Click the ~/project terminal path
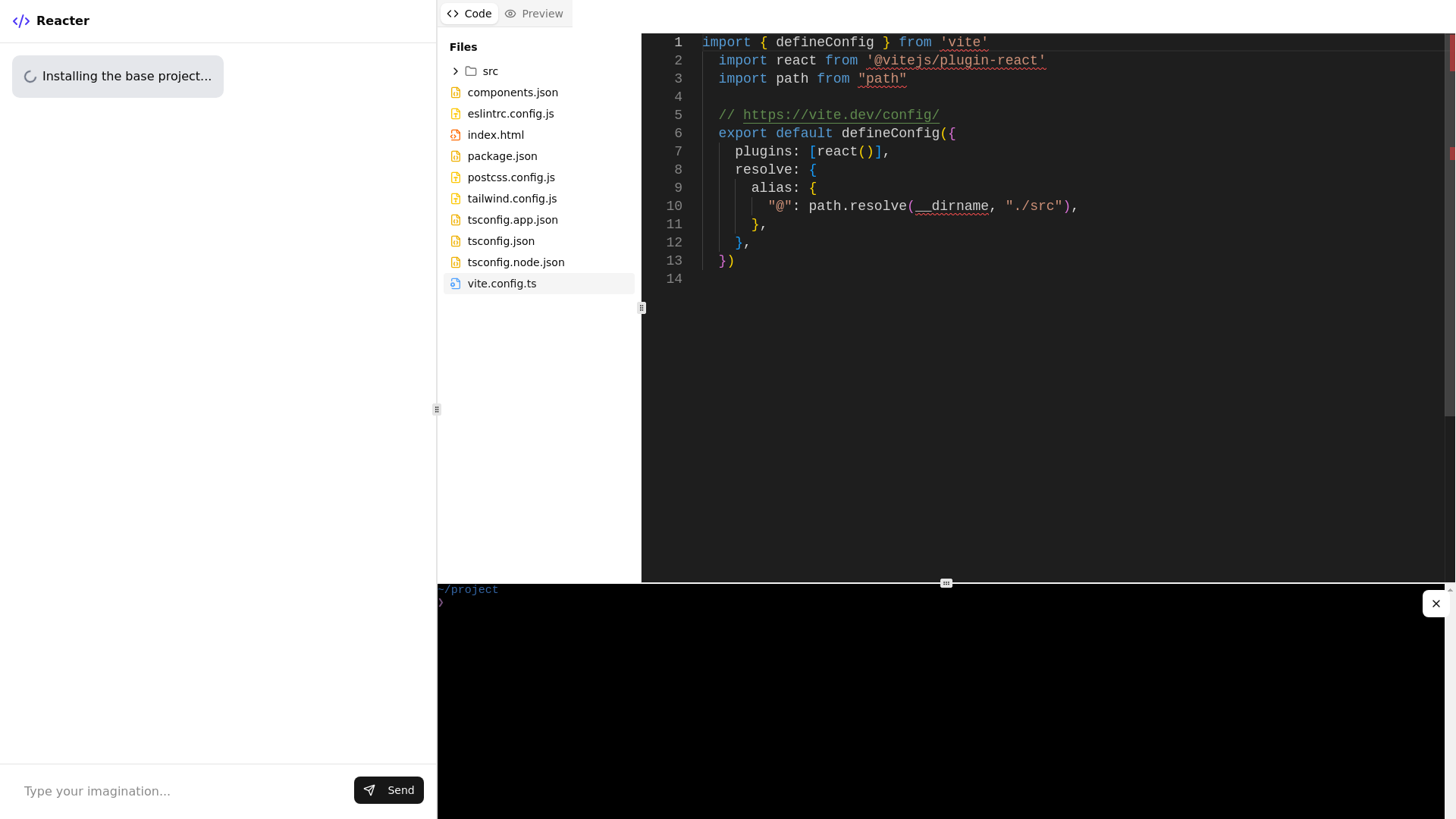 [x=469, y=590]
